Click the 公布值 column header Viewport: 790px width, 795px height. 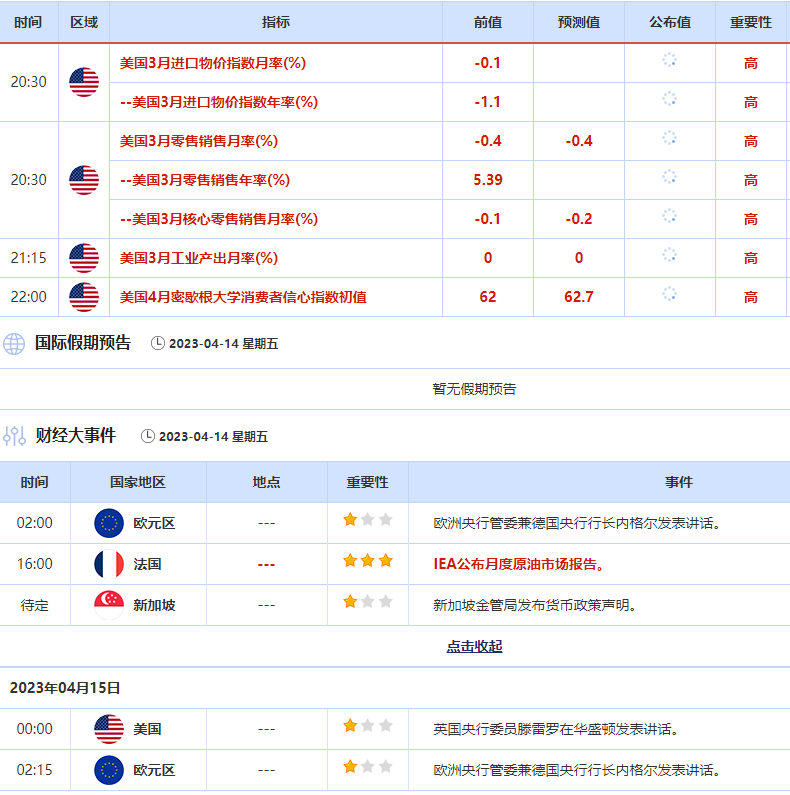(x=669, y=22)
